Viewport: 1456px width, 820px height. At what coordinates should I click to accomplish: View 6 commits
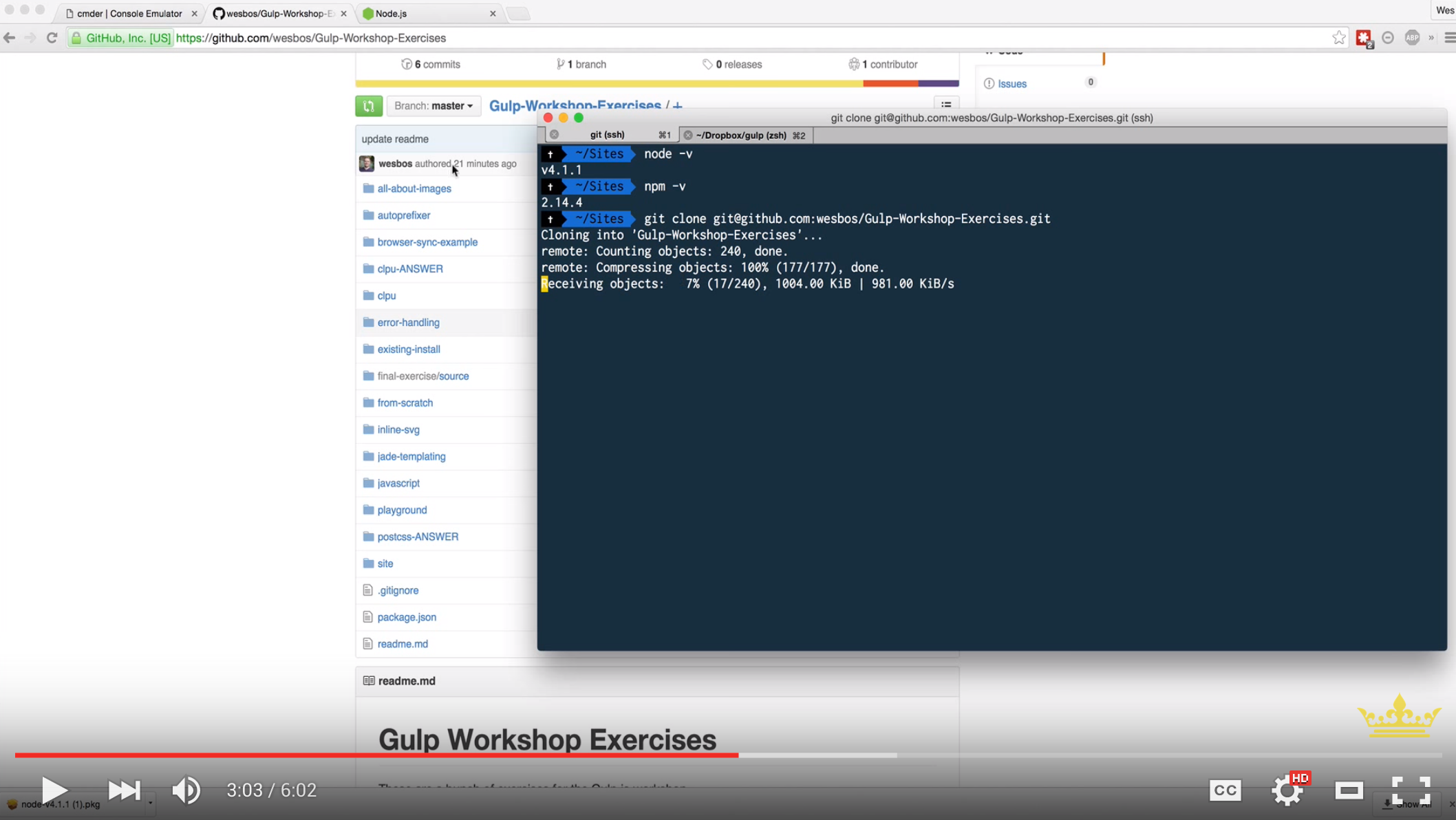[431, 64]
